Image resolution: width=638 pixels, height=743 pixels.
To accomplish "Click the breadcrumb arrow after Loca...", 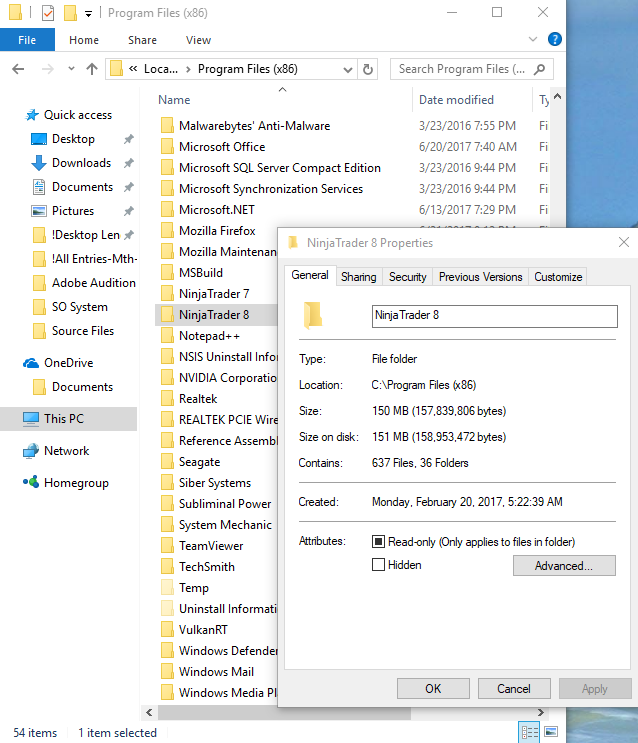I will click(x=188, y=70).
